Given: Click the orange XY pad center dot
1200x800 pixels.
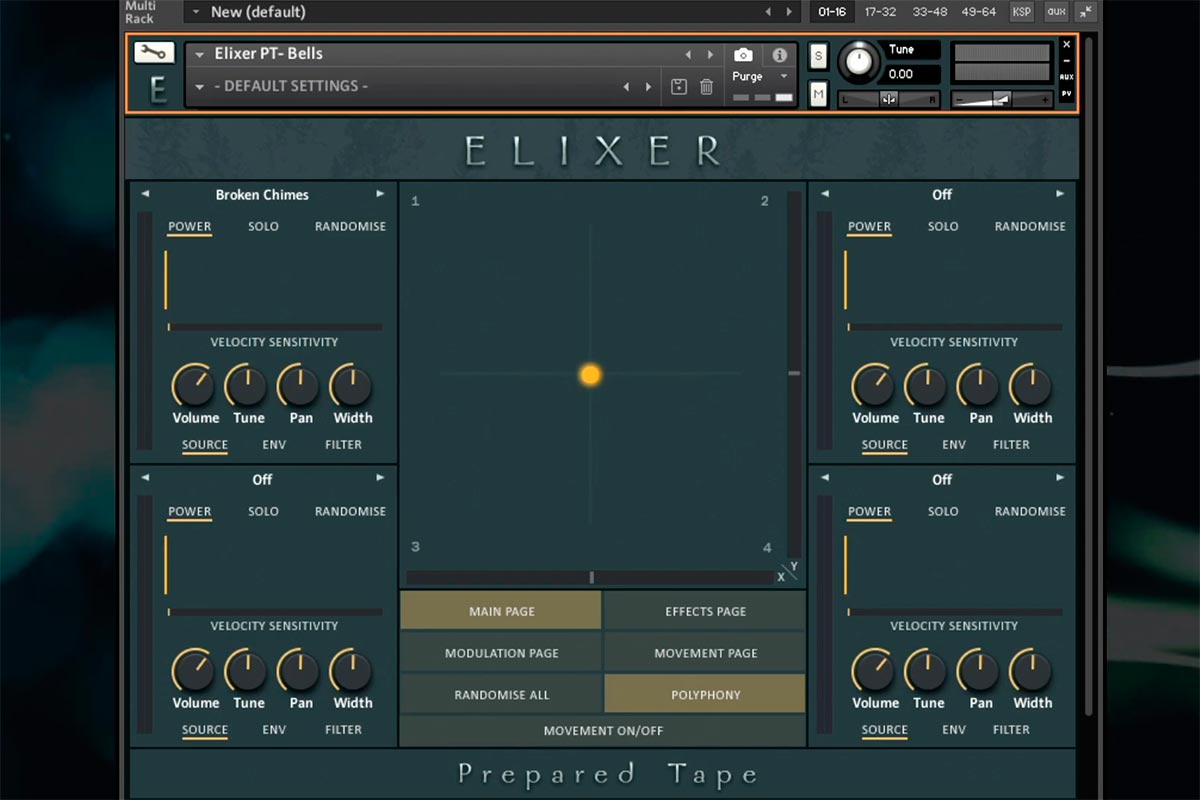Looking at the screenshot, I should 590,374.
